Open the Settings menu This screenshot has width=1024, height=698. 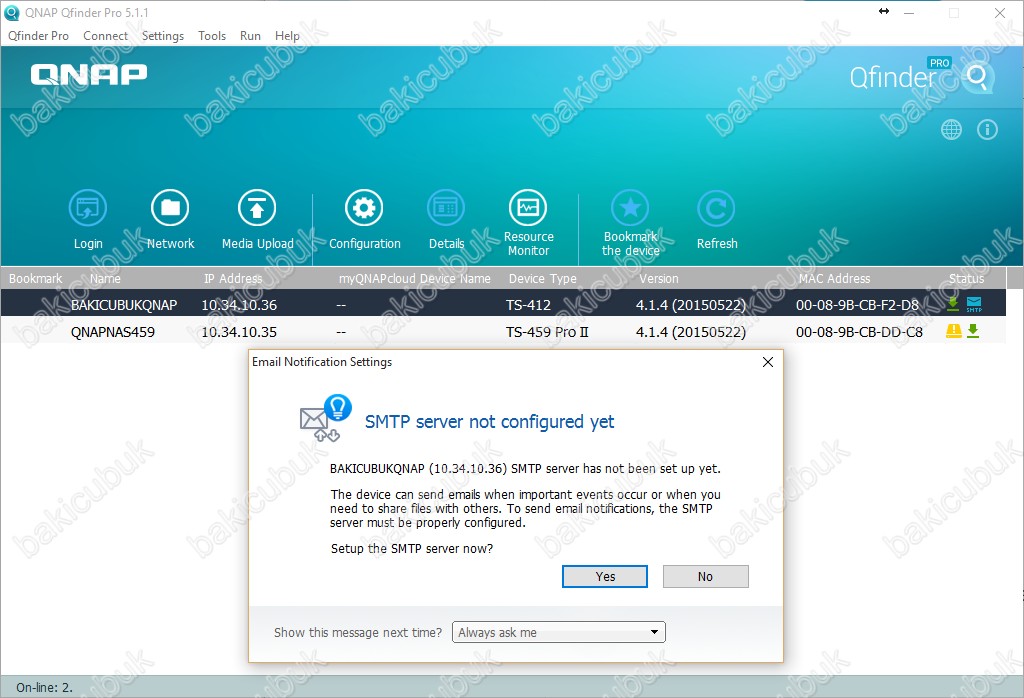coord(163,36)
